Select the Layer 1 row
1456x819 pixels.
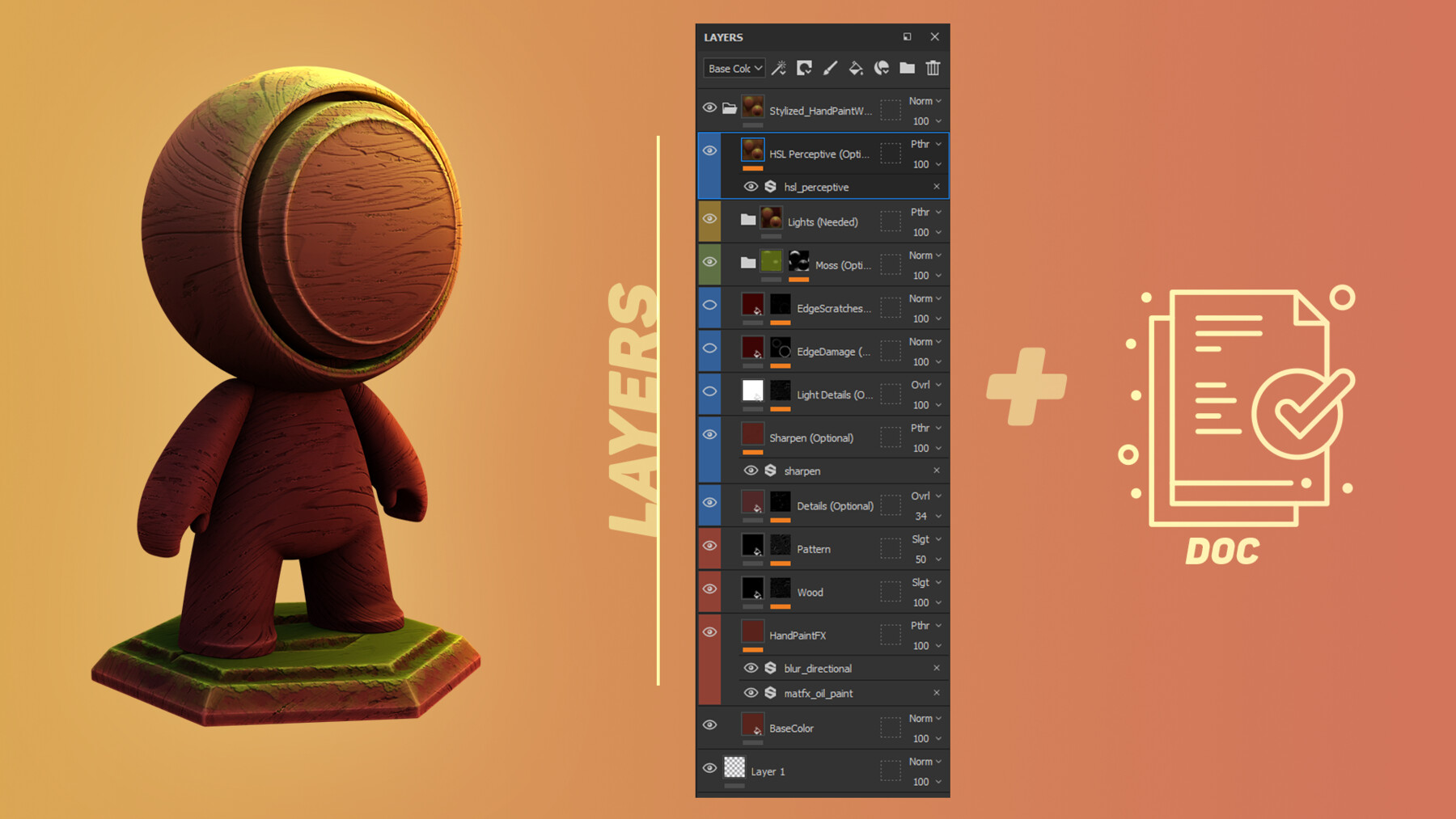pos(823,771)
